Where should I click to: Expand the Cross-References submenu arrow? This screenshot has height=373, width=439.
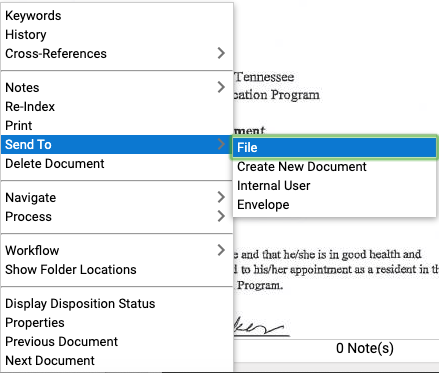[221, 53]
